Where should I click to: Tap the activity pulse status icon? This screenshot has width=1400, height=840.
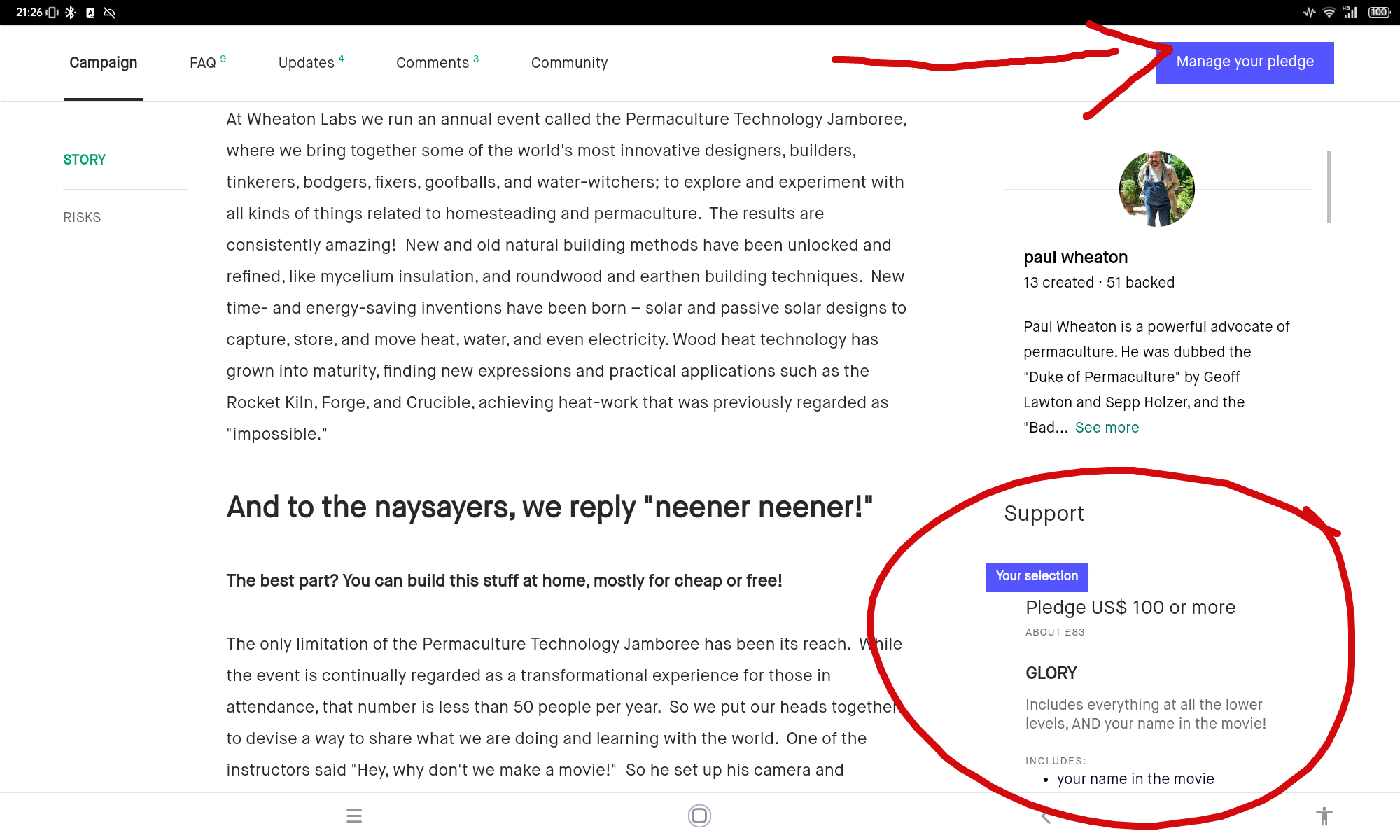coord(1309,13)
